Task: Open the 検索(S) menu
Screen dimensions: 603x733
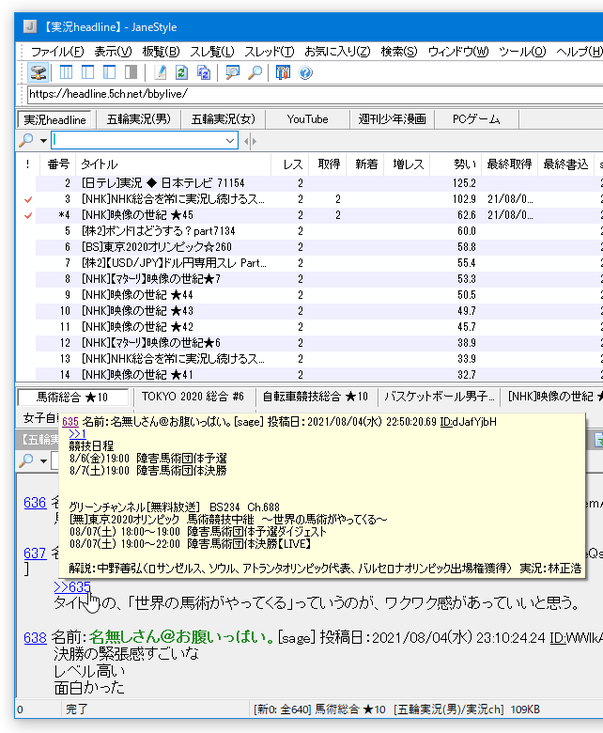Action: (x=399, y=51)
